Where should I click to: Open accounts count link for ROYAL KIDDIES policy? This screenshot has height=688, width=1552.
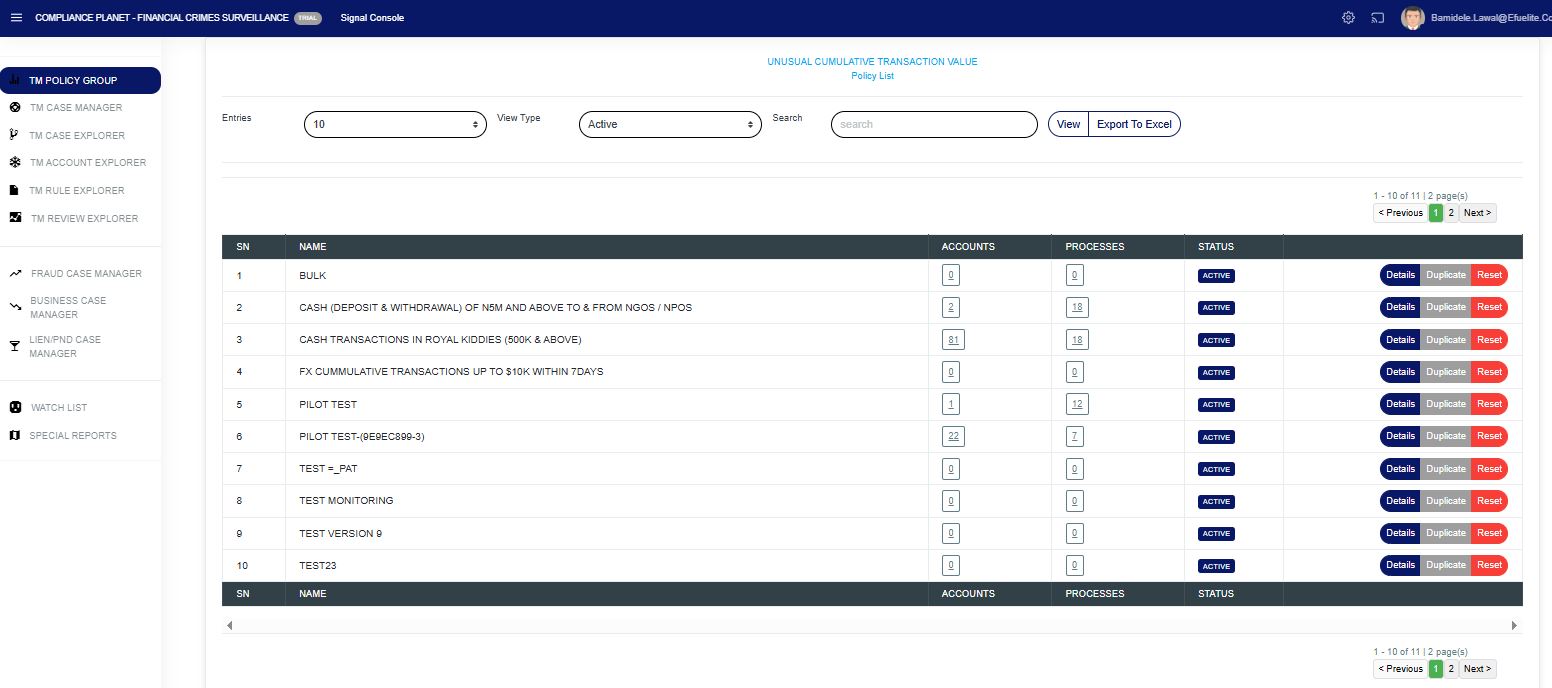point(952,339)
